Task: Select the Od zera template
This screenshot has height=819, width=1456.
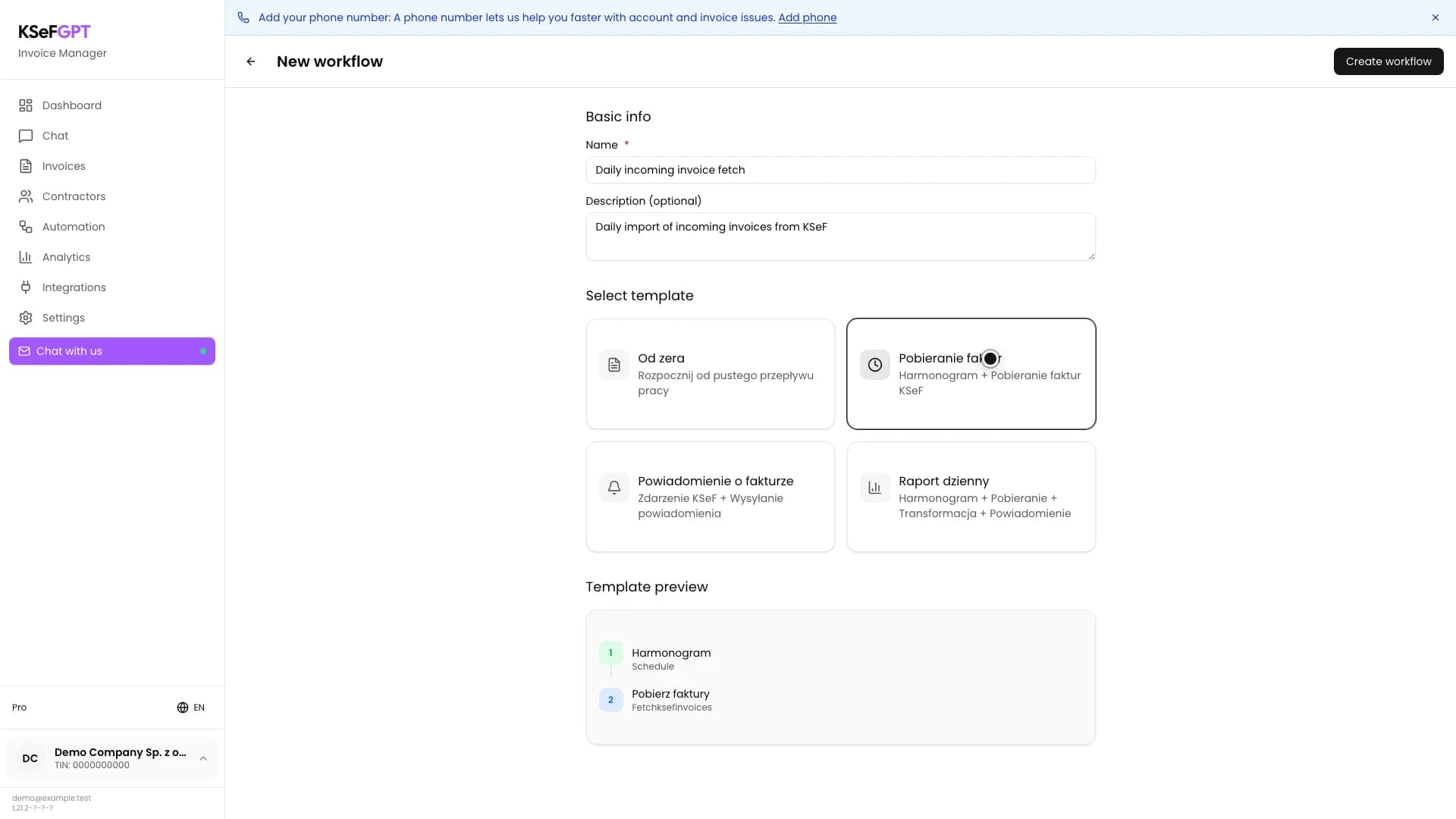Action: [711, 374]
